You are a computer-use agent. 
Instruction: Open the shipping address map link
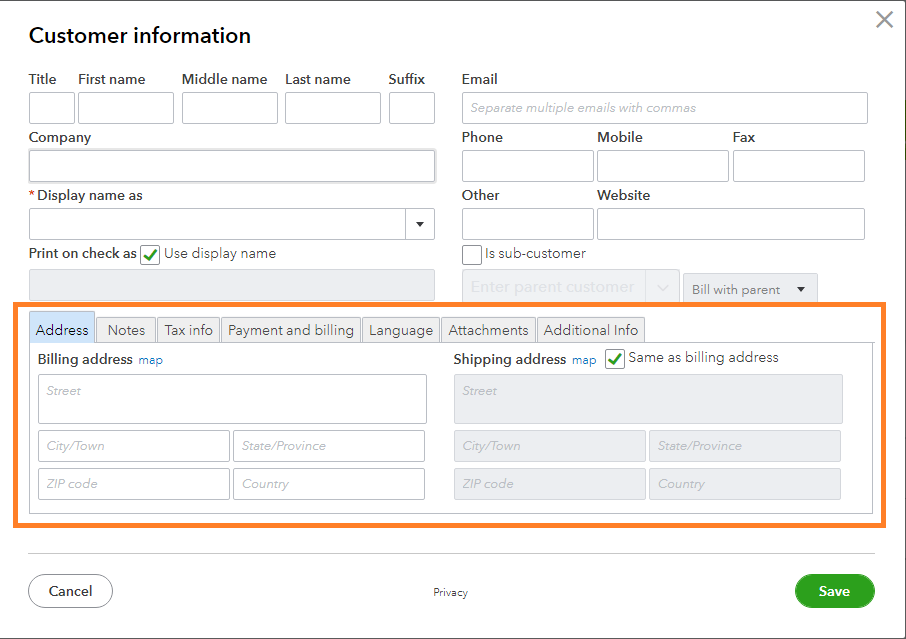(584, 360)
